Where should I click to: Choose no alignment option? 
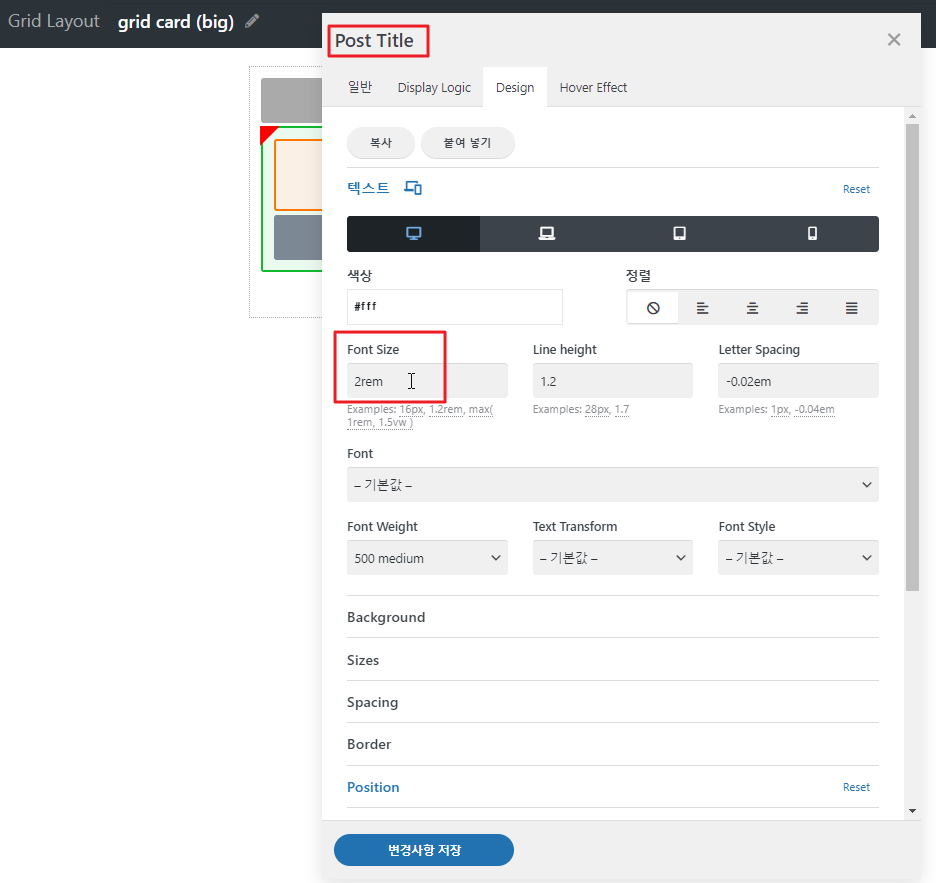[x=653, y=307]
